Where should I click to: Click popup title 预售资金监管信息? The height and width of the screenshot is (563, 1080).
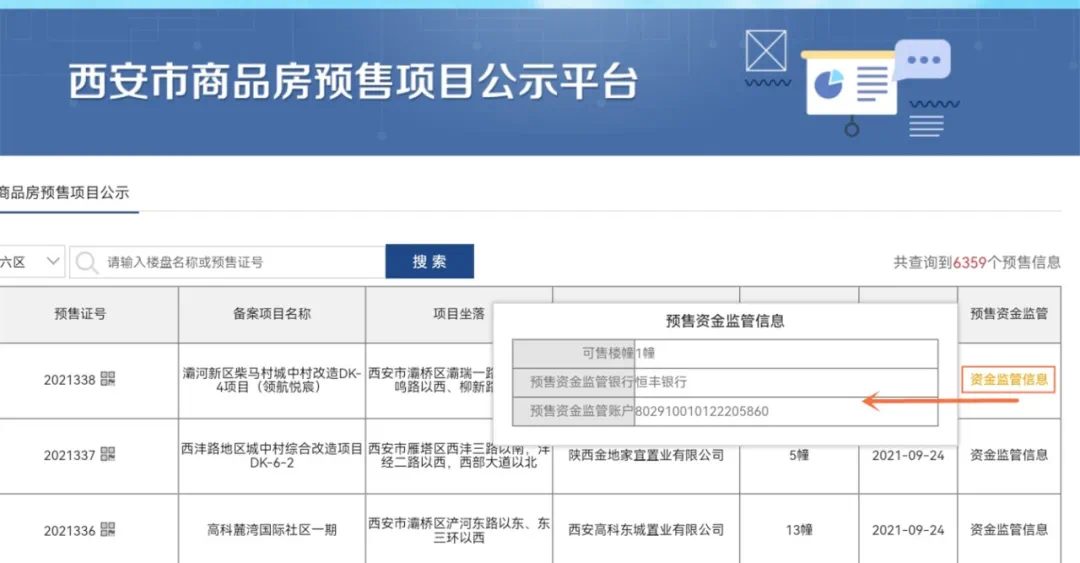pos(725,321)
